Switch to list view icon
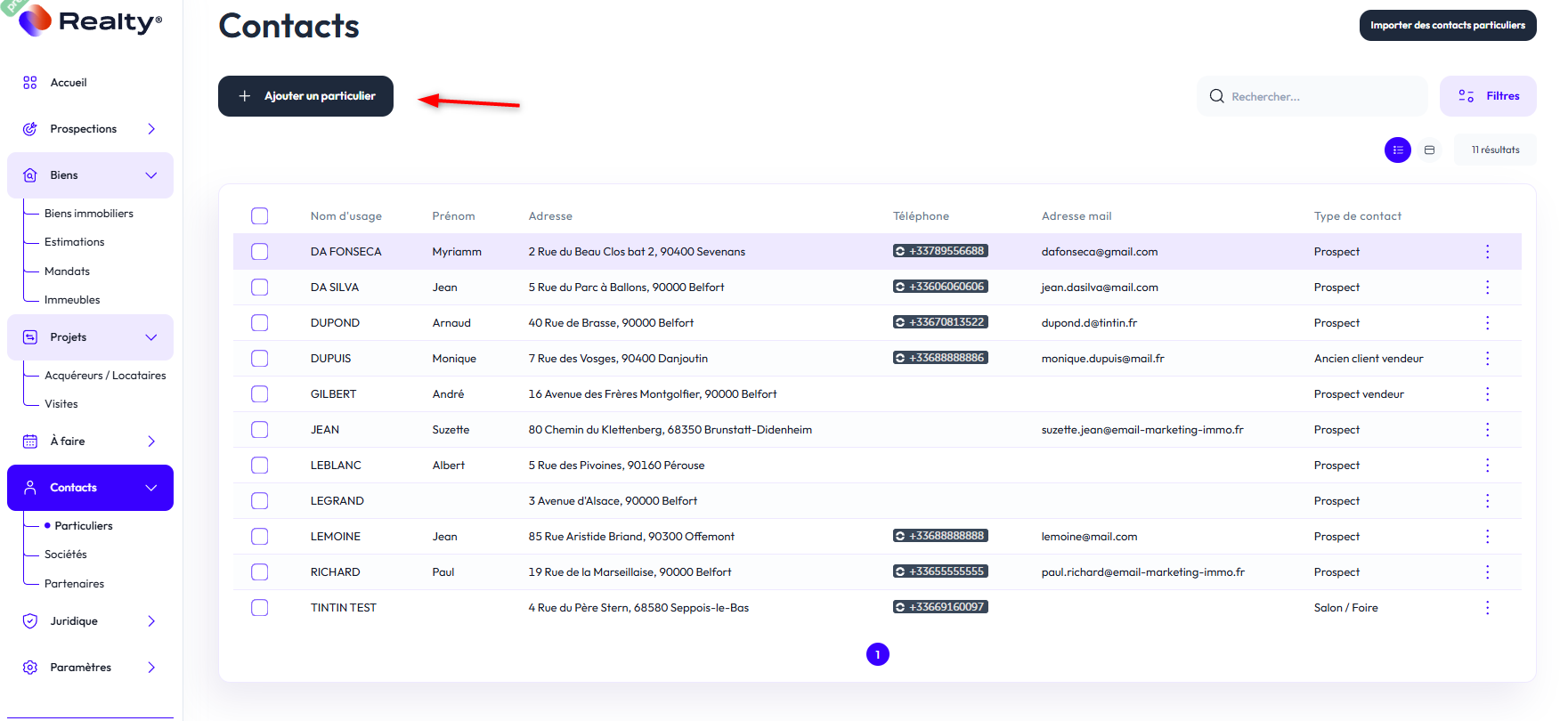The image size is (1568, 721). coord(1397,150)
